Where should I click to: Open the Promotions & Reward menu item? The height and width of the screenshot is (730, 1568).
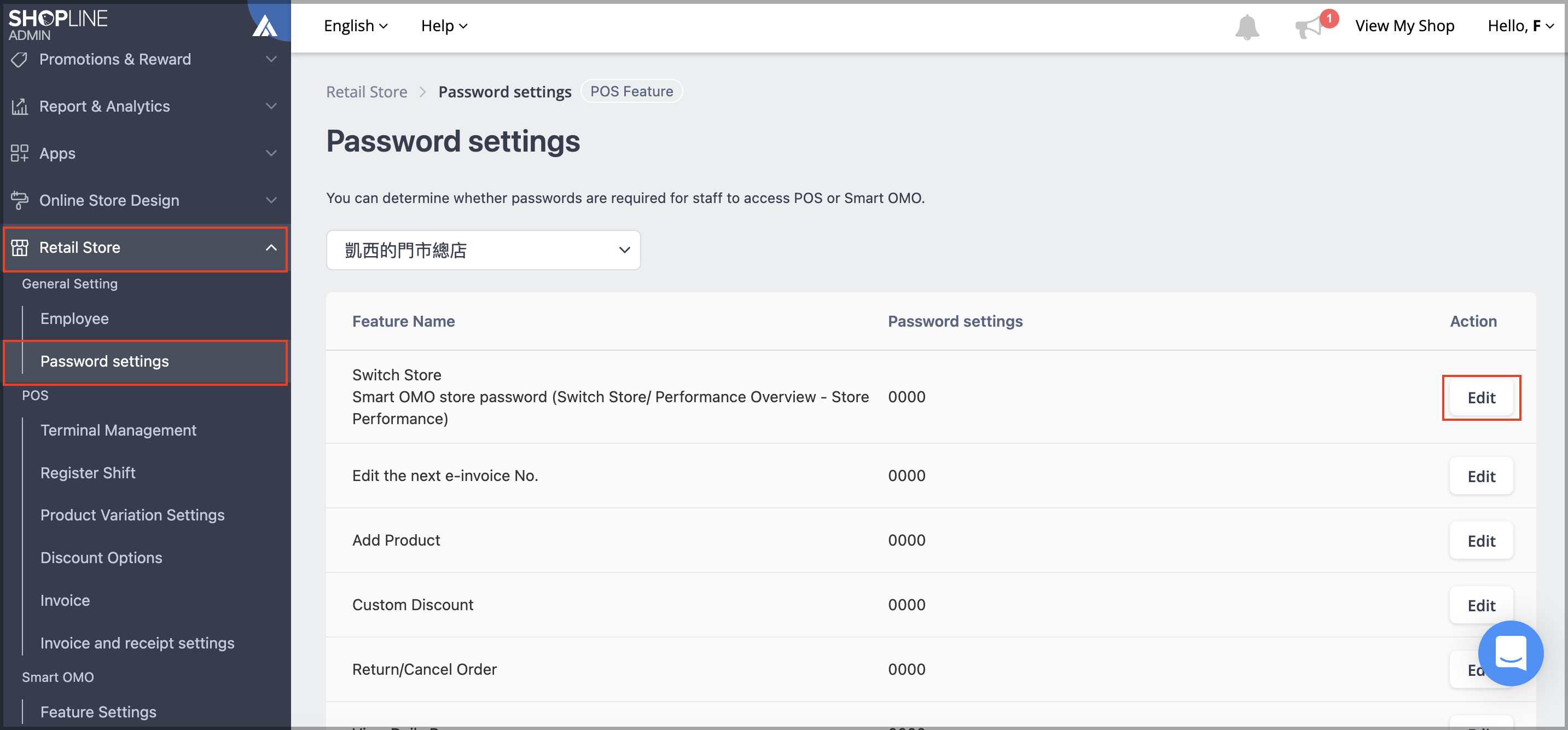tap(115, 59)
